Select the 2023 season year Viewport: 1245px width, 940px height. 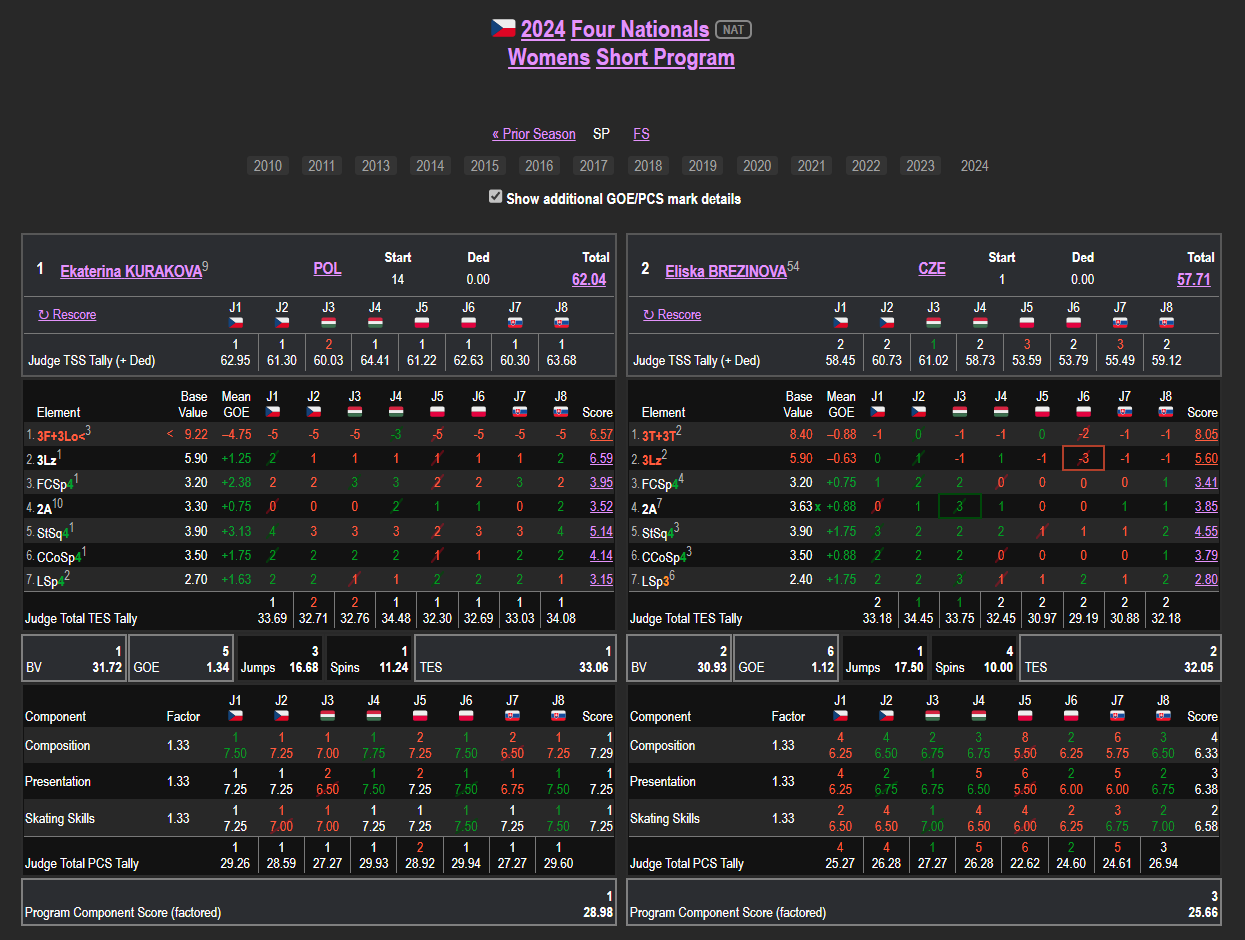pyautogui.click(x=920, y=166)
